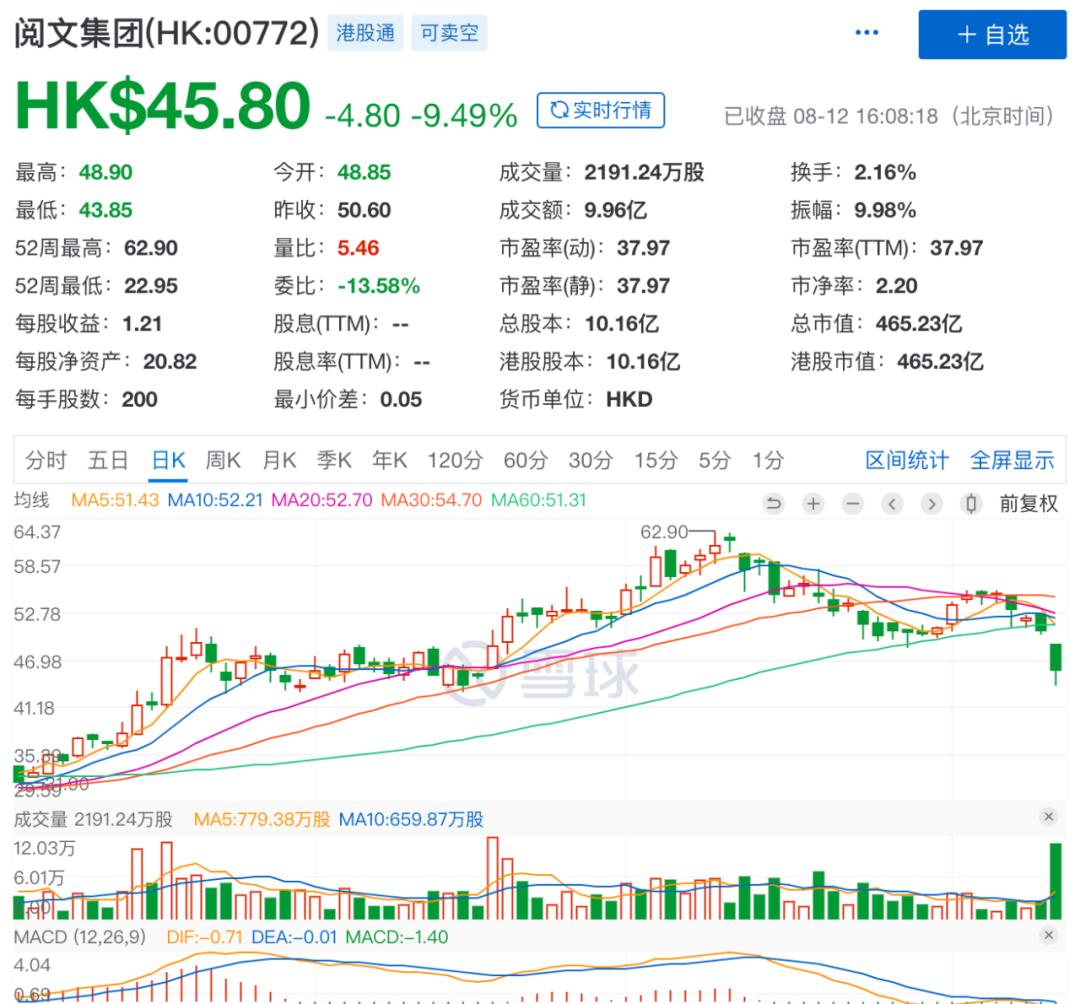Select the 周K weekly chart tab
This screenshot has height=1004, width=1080.
(x=223, y=460)
